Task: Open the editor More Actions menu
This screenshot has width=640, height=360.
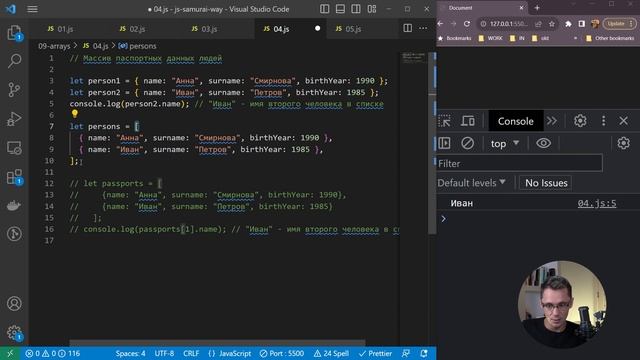Action: pyautogui.click(x=423, y=28)
